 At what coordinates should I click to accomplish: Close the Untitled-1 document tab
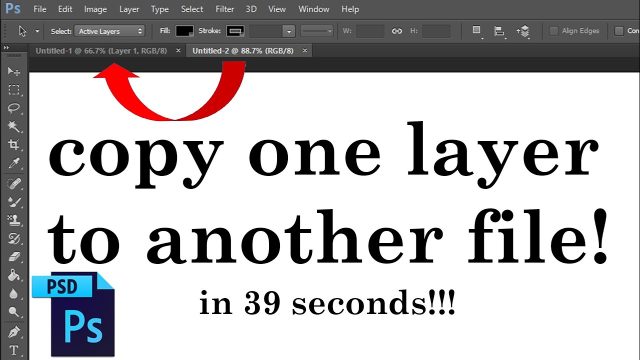click(178, 51)
